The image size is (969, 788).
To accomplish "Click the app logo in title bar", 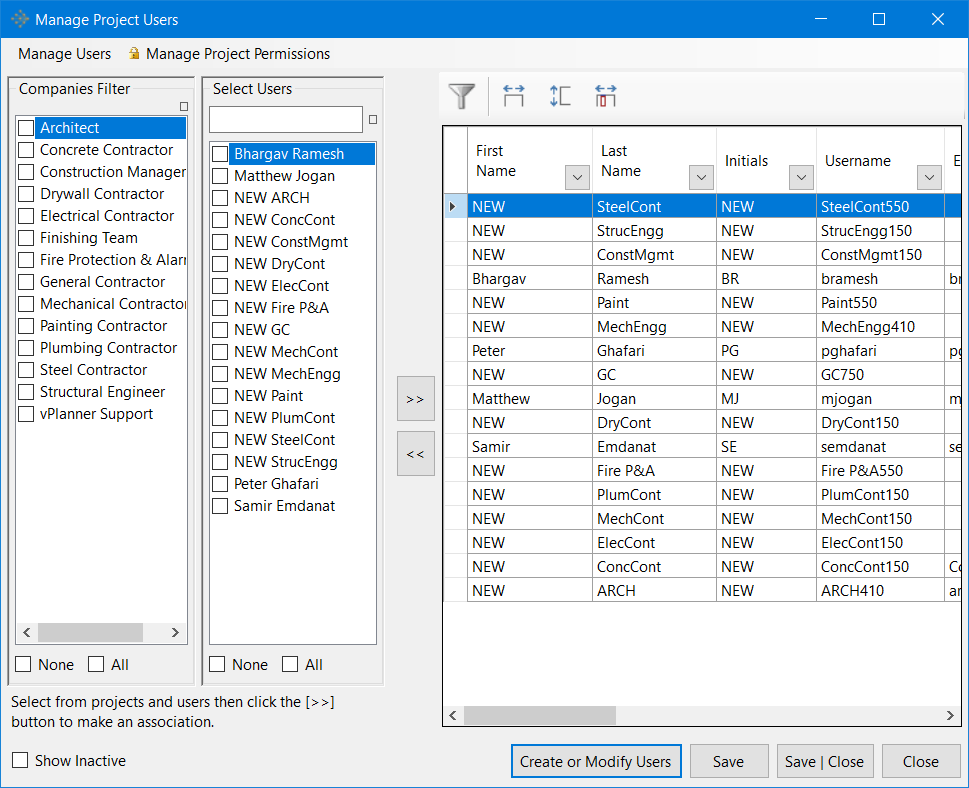I will [19, 19].
